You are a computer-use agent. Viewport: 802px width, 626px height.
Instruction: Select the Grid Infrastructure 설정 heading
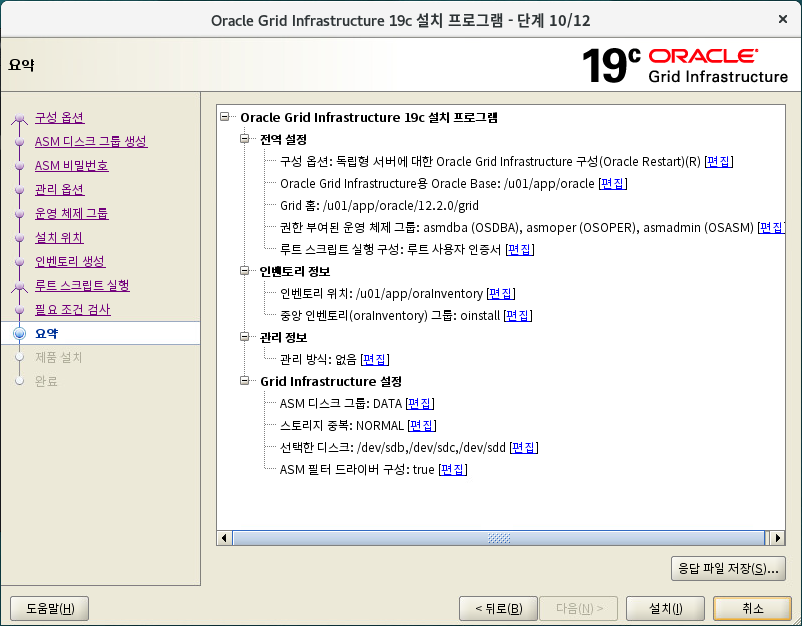point(330,382)
